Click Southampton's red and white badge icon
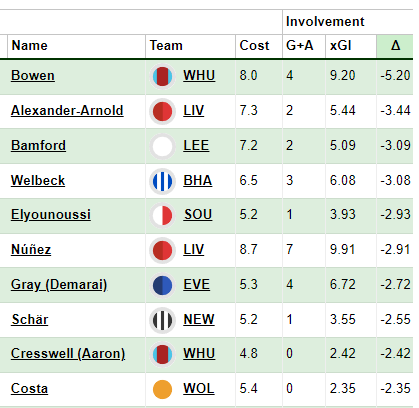 [162, 215]
